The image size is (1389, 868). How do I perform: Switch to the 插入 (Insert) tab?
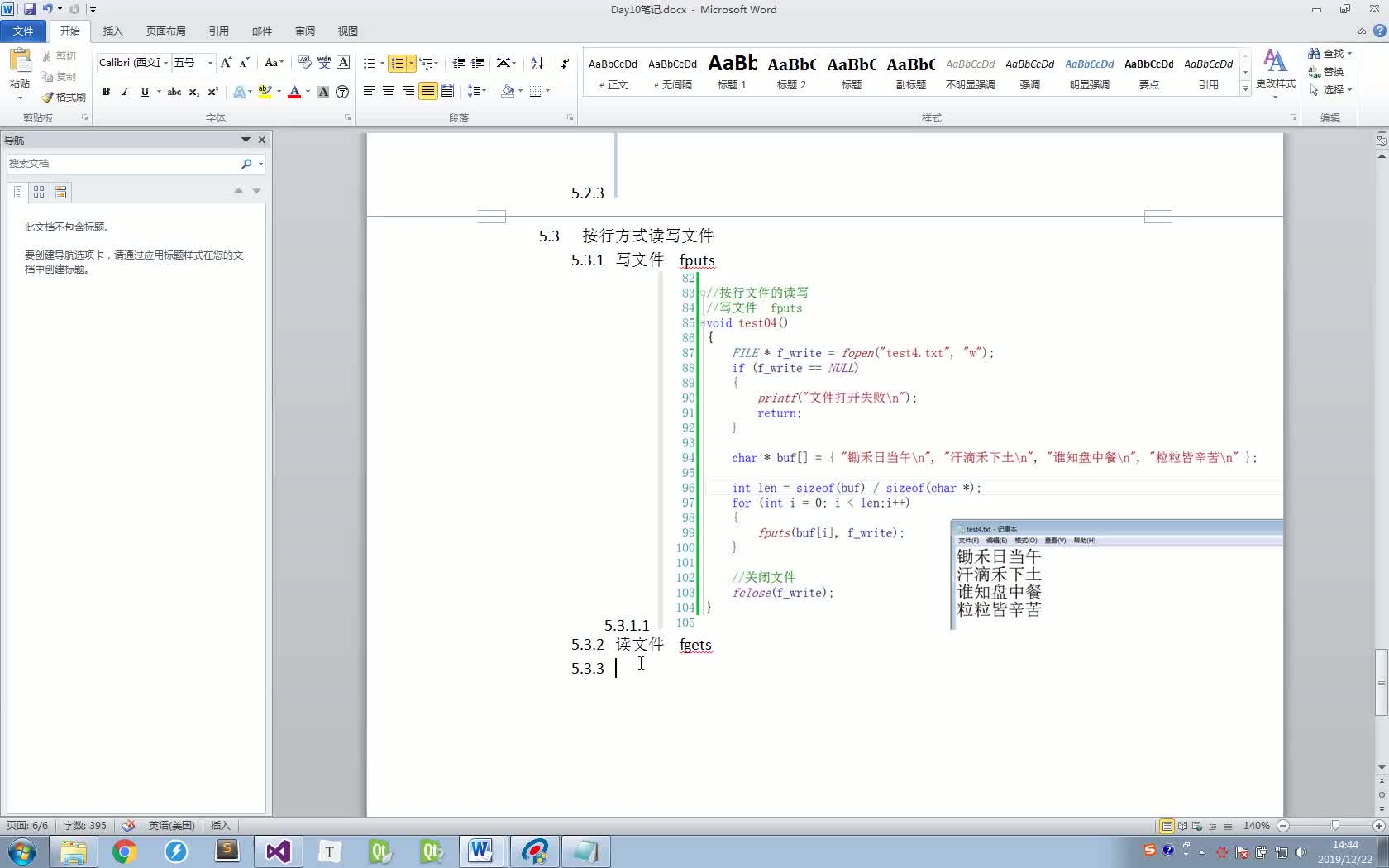coord(112,31)
